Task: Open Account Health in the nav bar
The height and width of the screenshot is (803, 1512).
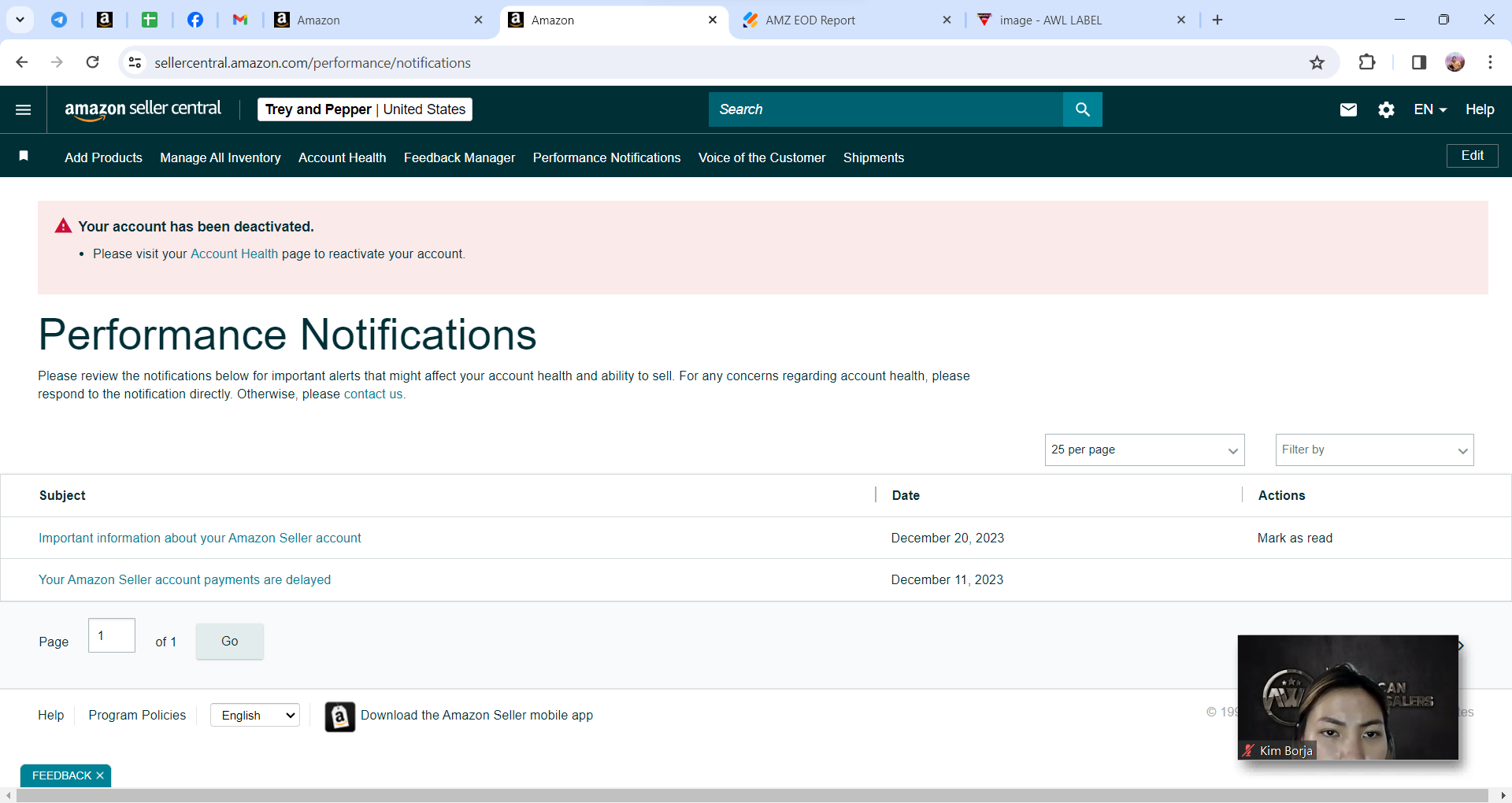Action: 343,157
